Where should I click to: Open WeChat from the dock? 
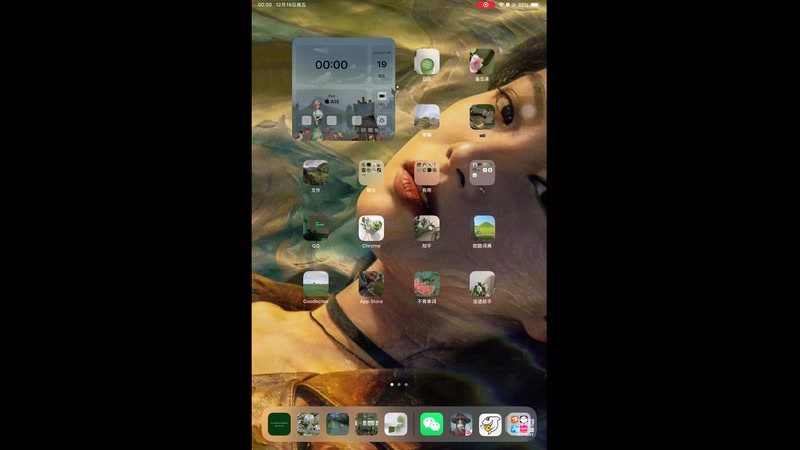(x=431, y=424)
